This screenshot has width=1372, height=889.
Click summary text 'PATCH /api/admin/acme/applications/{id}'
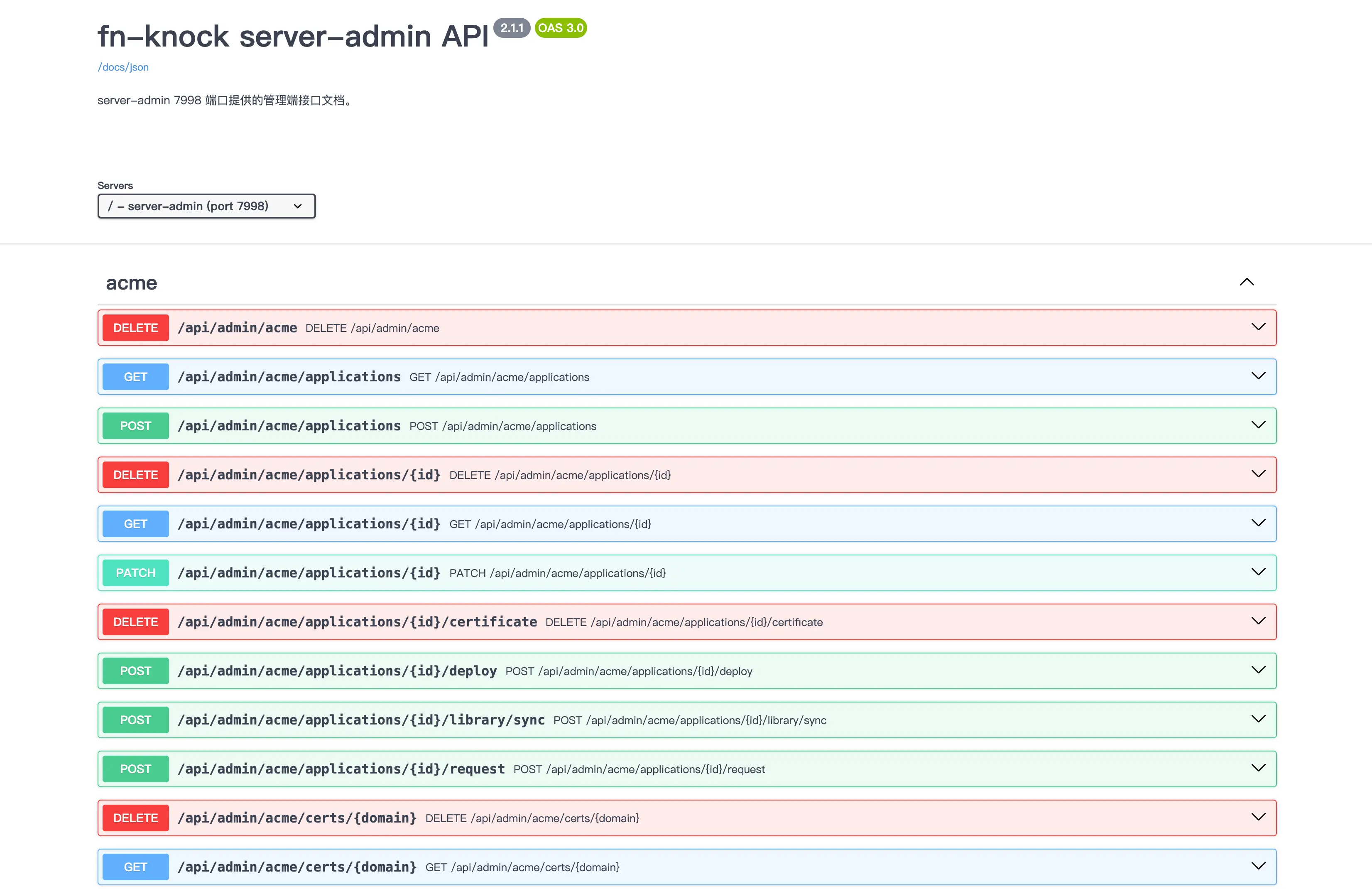pyautogui.click(x=557, y=573)
